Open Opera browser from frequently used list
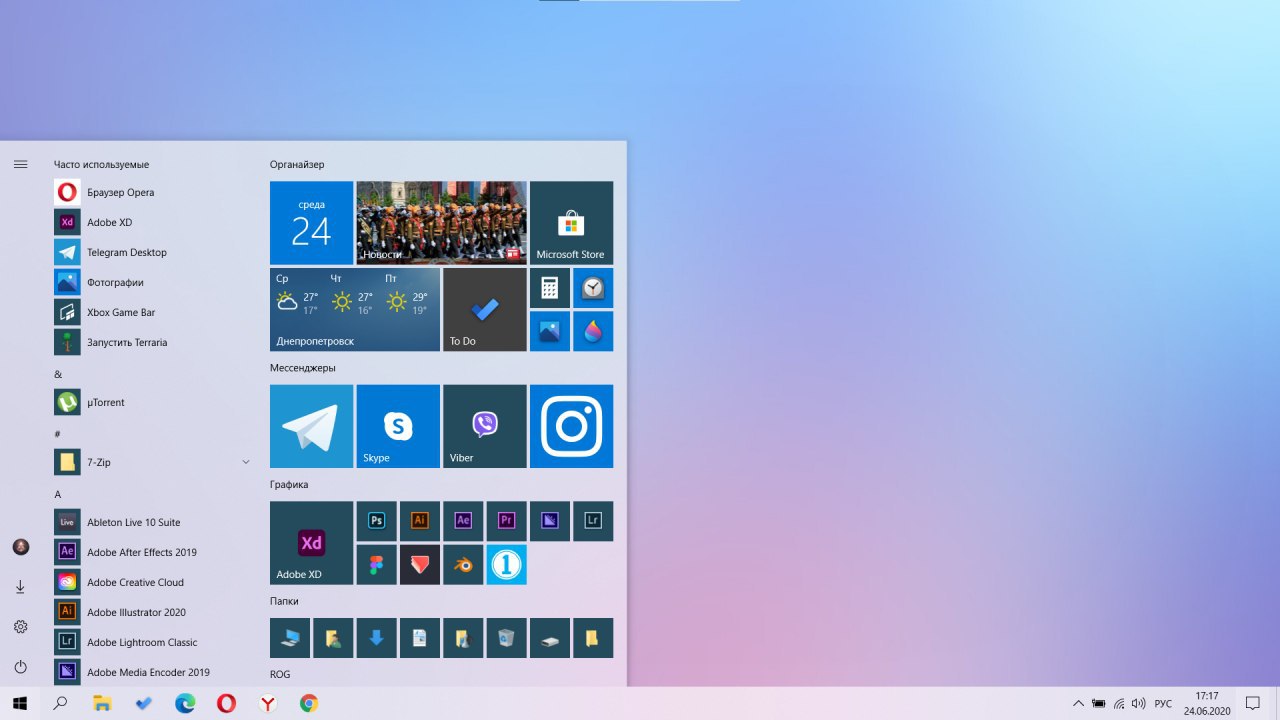 152,192
